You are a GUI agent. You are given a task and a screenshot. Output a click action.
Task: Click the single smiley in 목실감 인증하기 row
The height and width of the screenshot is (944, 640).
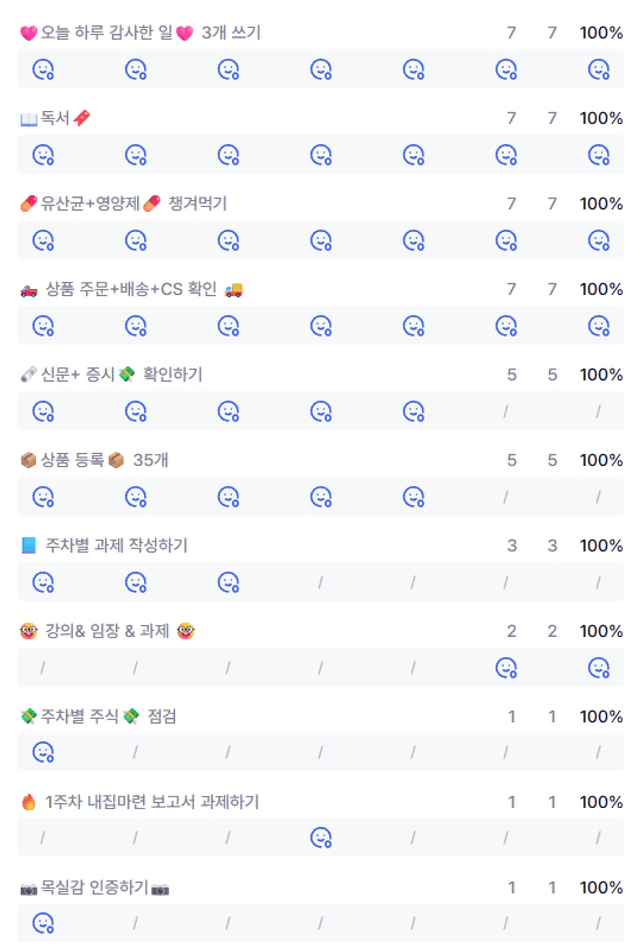pos(43,923)
